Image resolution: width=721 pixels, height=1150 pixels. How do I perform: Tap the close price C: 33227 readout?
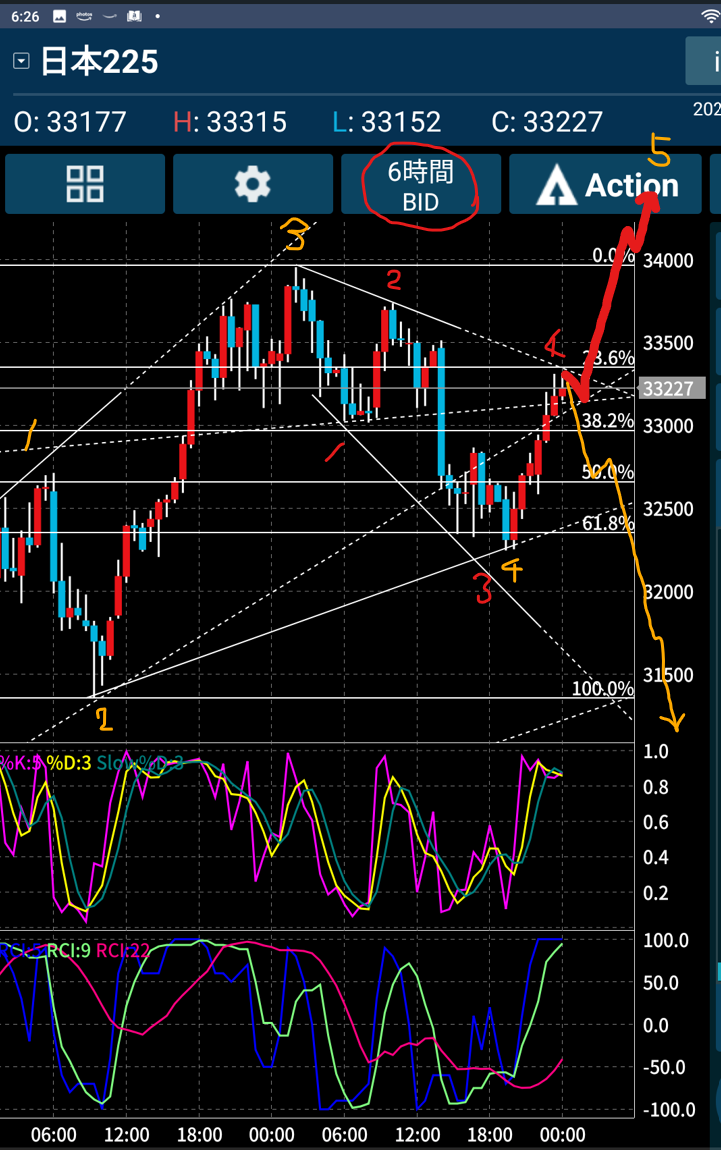click(x=547, y=122)
